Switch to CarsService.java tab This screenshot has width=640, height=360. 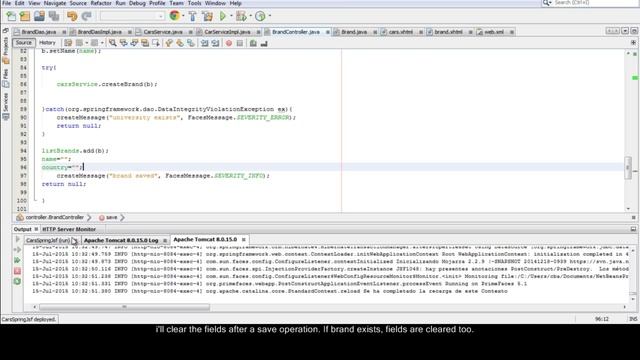click(163, 32)
